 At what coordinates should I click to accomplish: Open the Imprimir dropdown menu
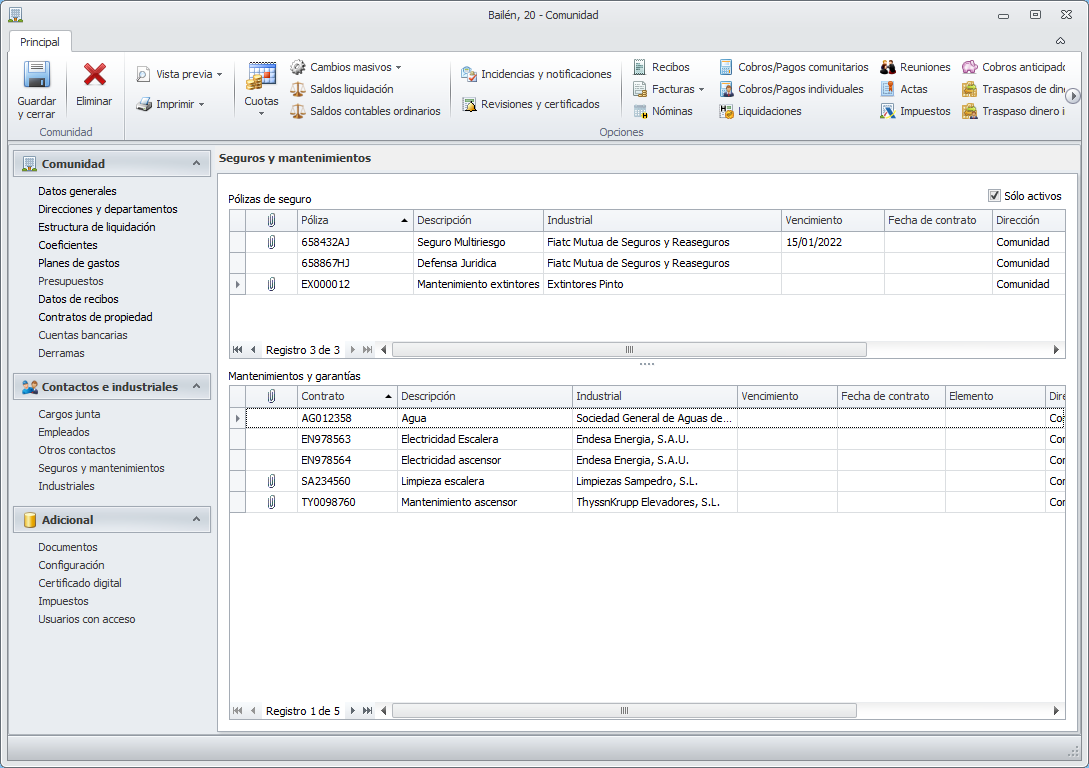201,104
